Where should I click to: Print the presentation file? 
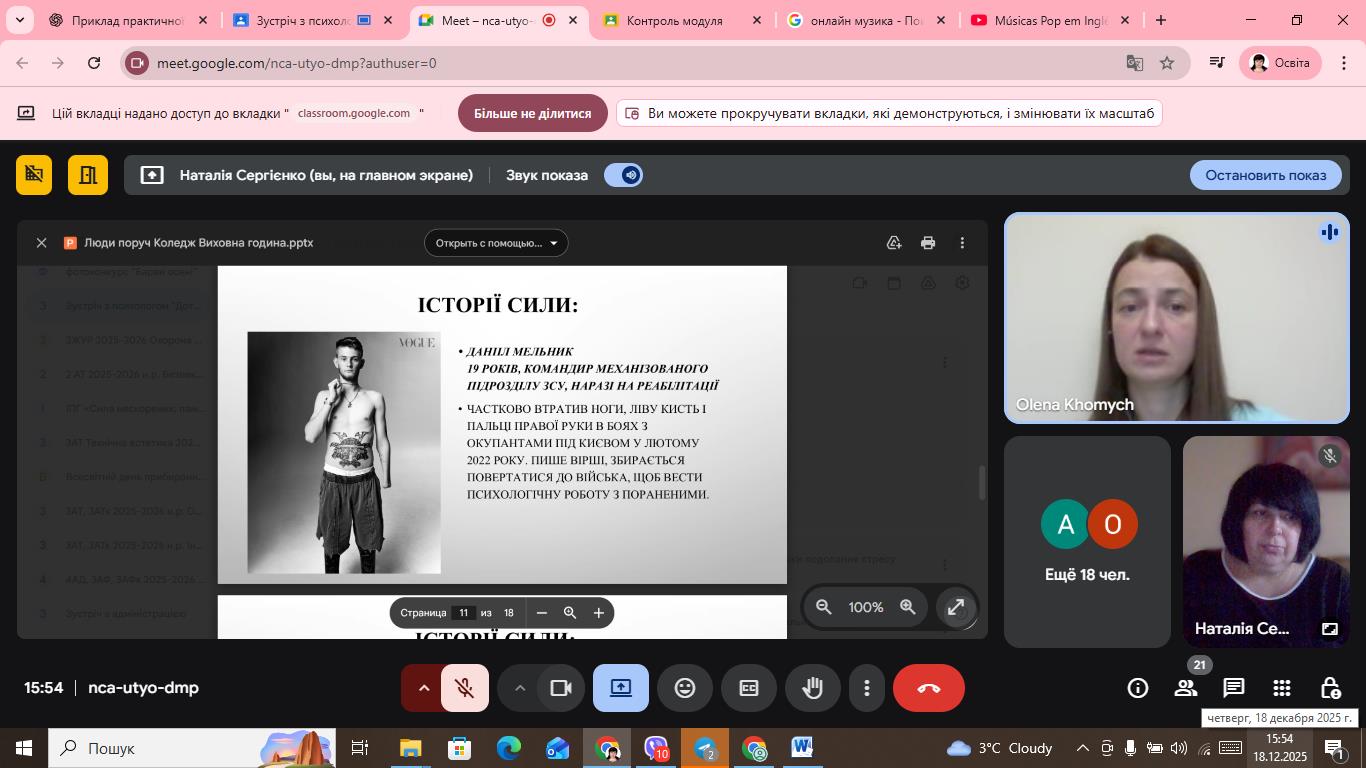tap(928, 243)
